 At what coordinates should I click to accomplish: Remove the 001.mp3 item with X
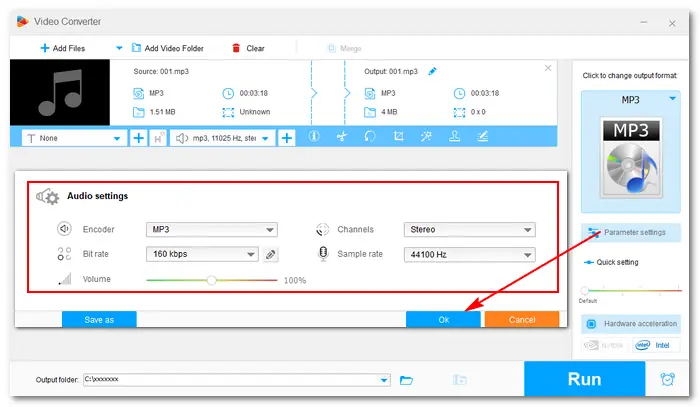(x=548, y=68)
